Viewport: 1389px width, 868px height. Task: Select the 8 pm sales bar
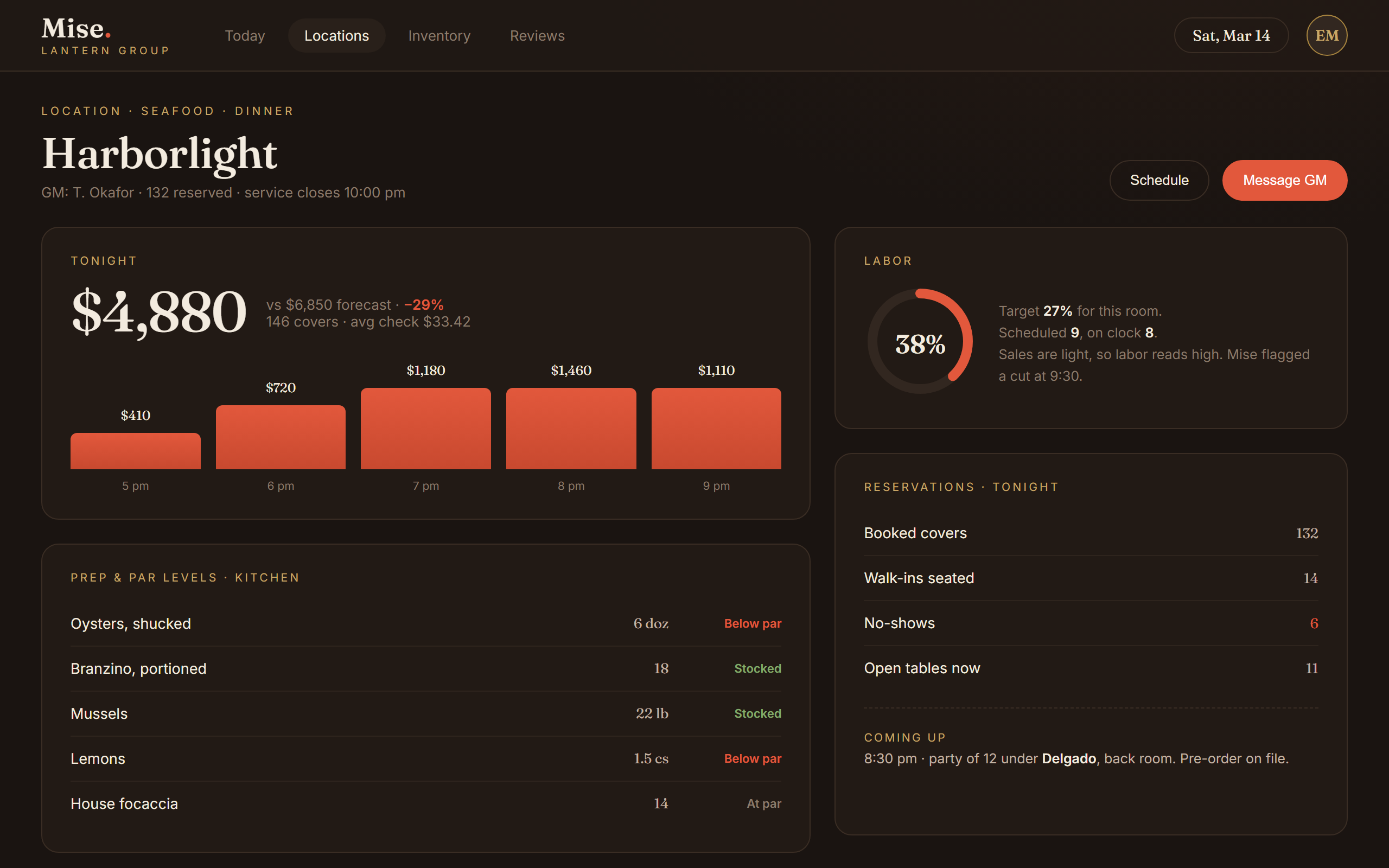pyautogui.click(x=571, y=429)
